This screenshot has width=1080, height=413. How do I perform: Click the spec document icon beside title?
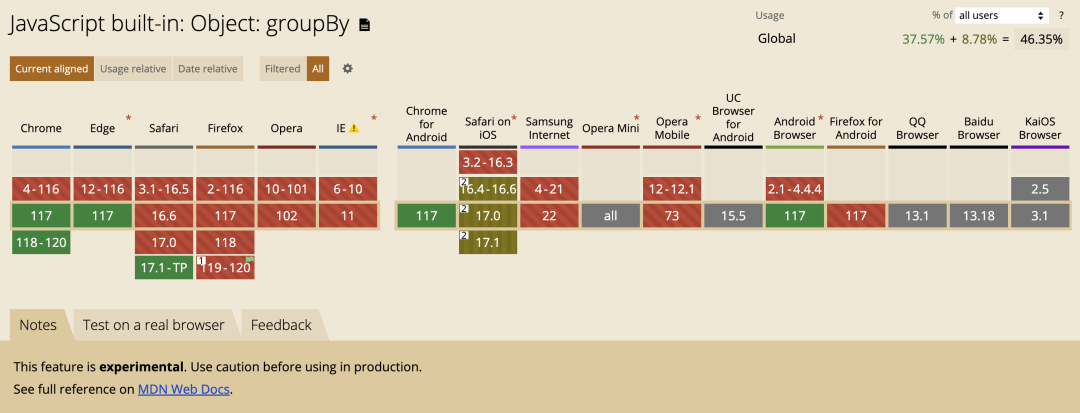(364, 25)
